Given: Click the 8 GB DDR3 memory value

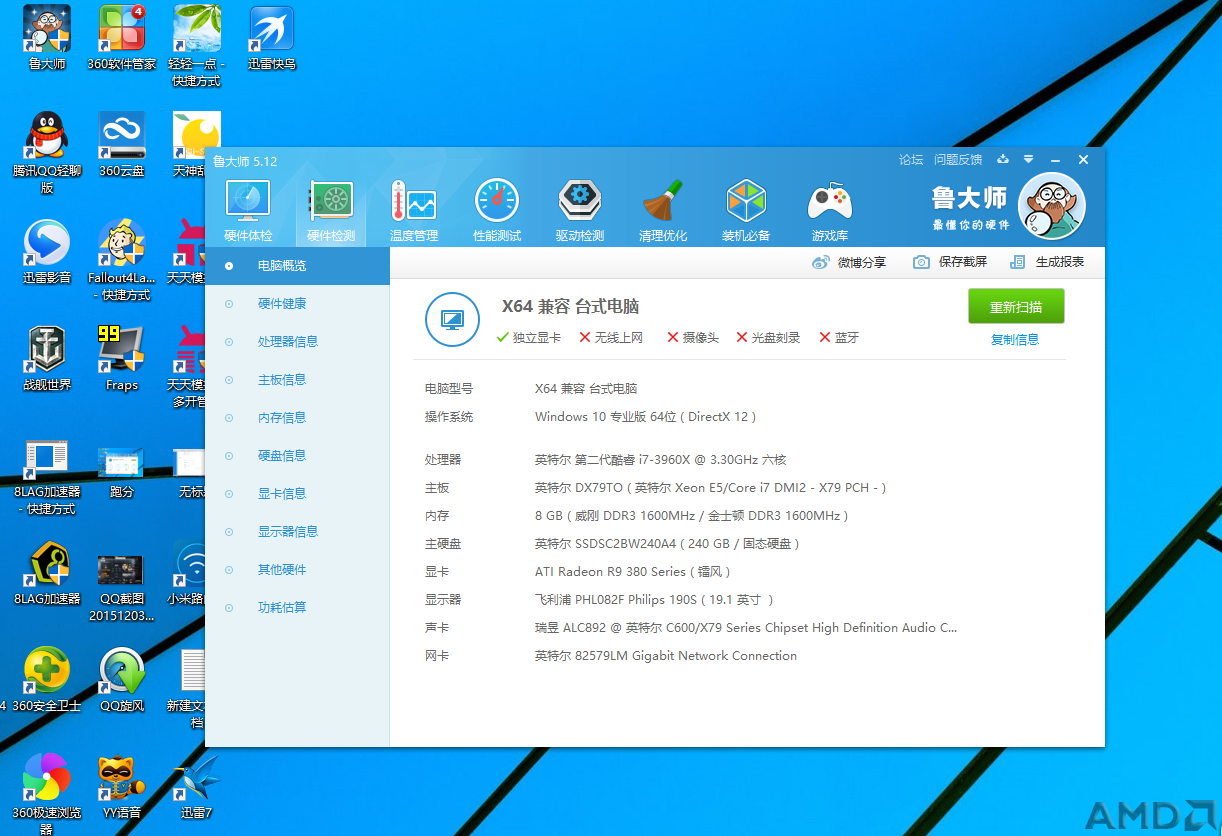Looking at the screenshot, I should pyautogui.click(x=692, y=516).
